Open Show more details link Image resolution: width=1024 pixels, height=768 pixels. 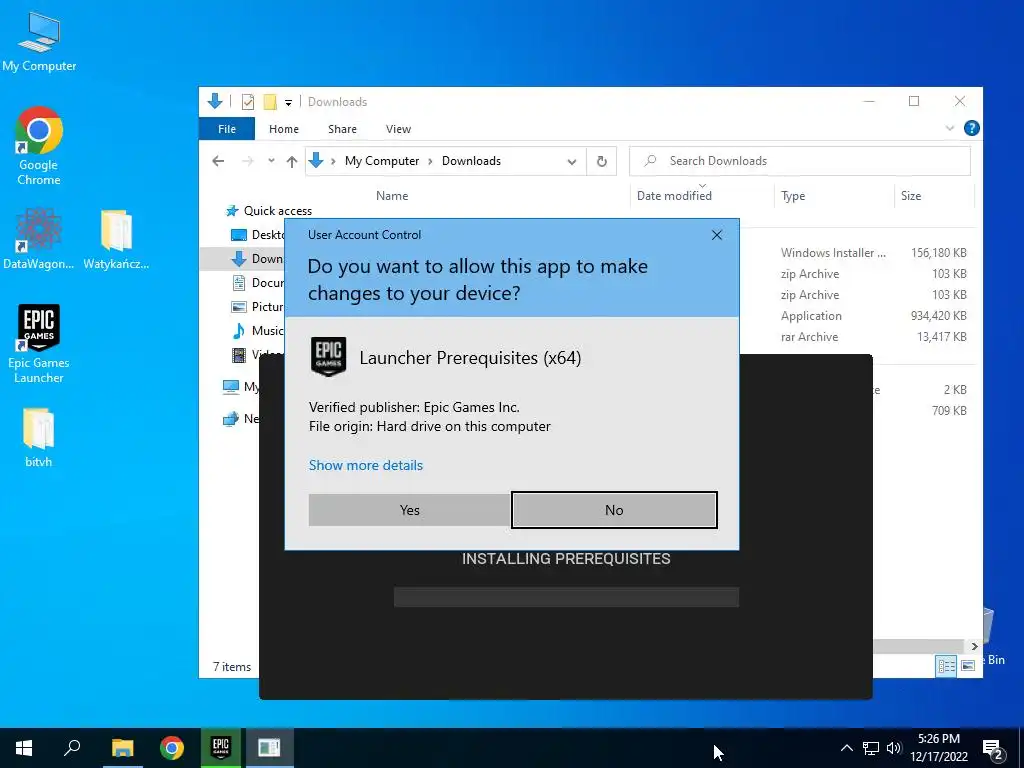tap(366, 465)
